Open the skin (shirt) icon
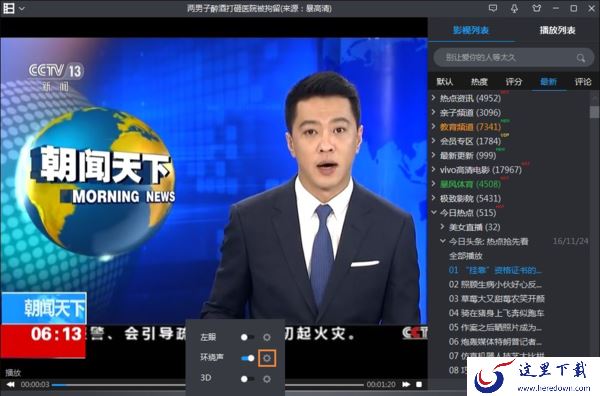Screen dimensions: 600x396 click(x=537, y=8)
